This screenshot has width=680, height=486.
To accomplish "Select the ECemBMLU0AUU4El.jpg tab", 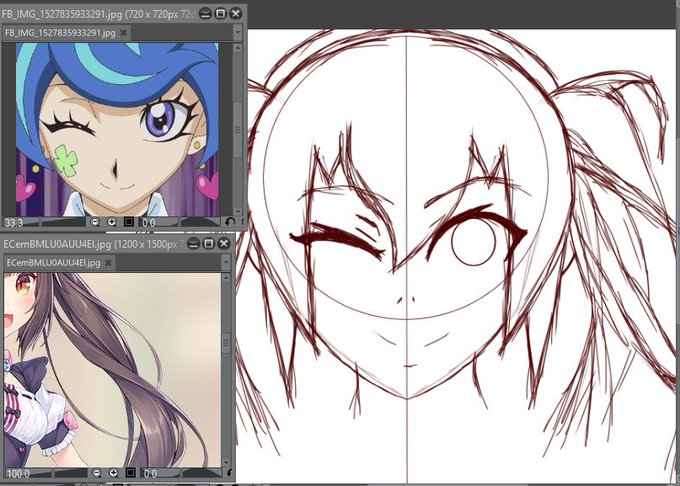I will [x=53, y=263].
